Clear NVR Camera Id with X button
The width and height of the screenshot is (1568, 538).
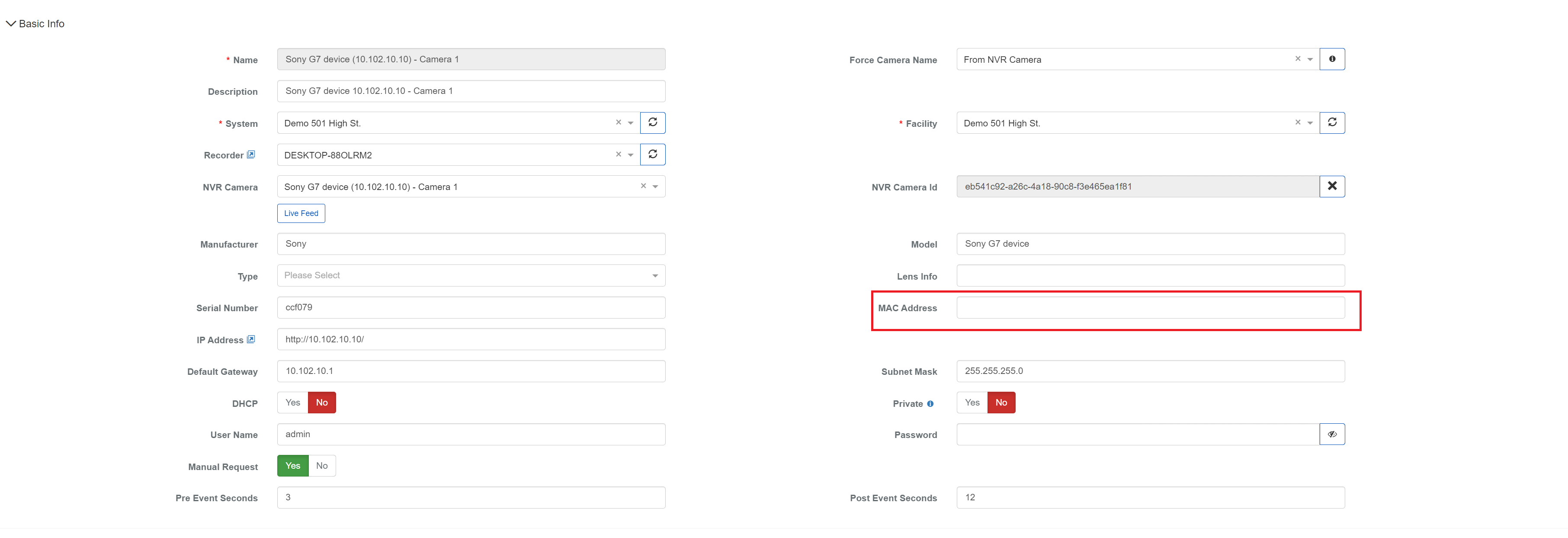tap(1332, 187)
